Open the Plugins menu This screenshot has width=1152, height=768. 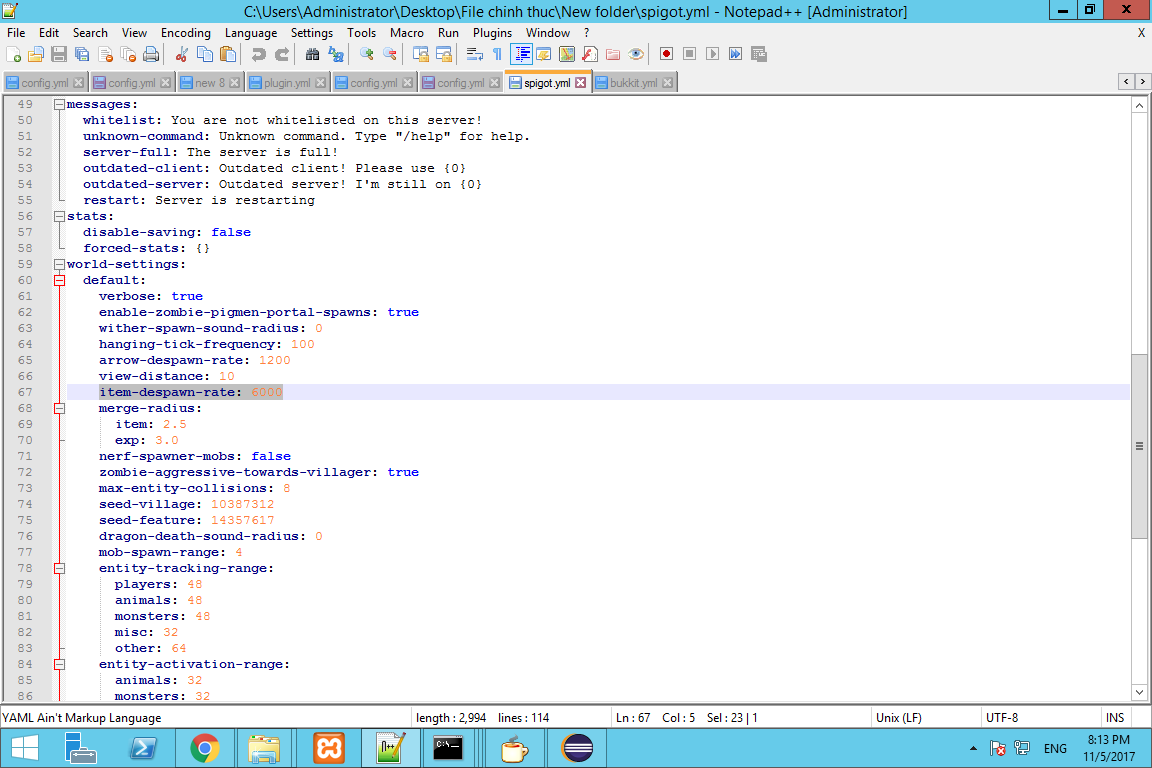[492, 33]
